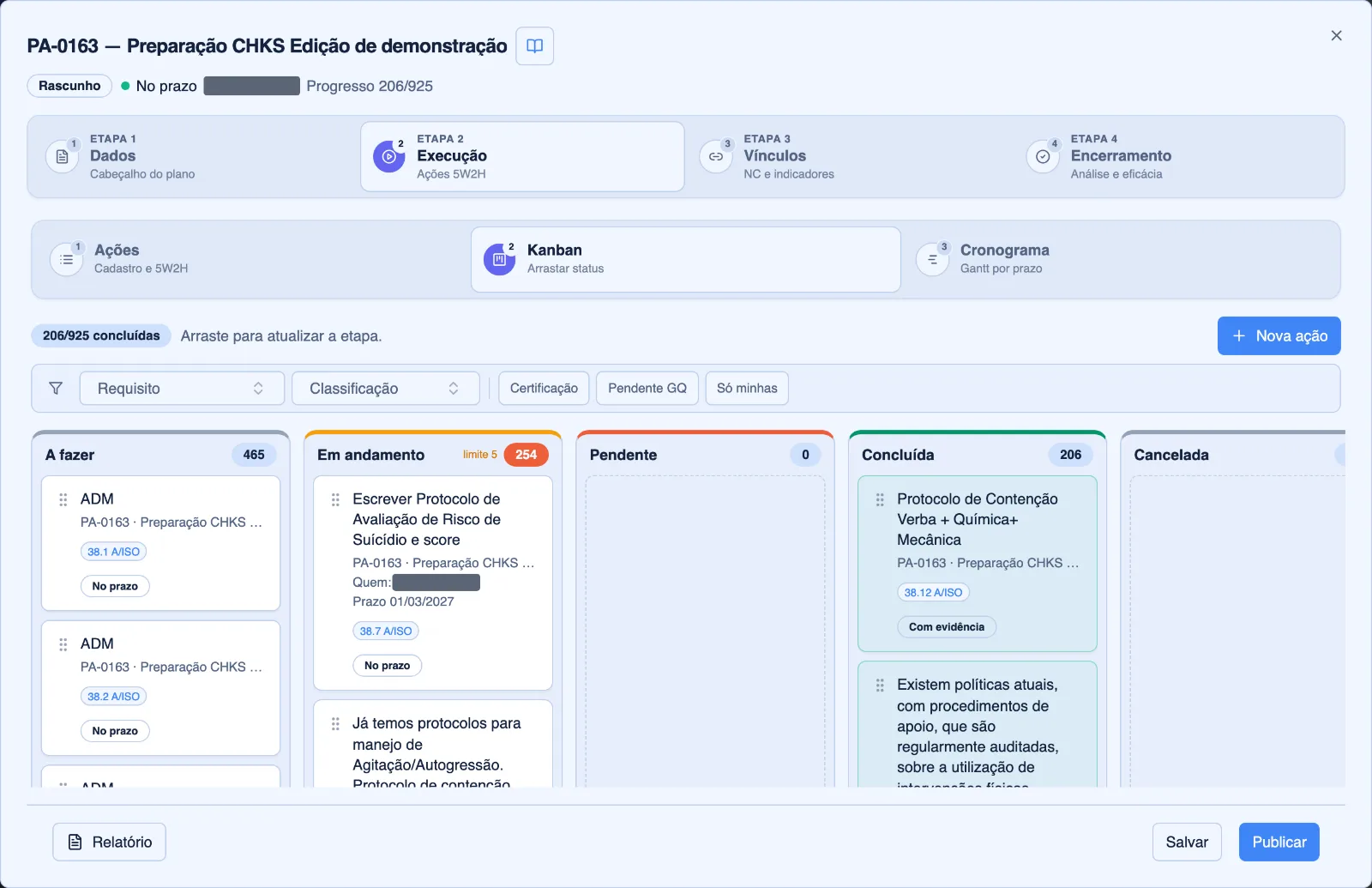This screenshot has height=888, width=1372.
Task: Click the 206/925 concluídas badge
Action: tap(101, 335)
